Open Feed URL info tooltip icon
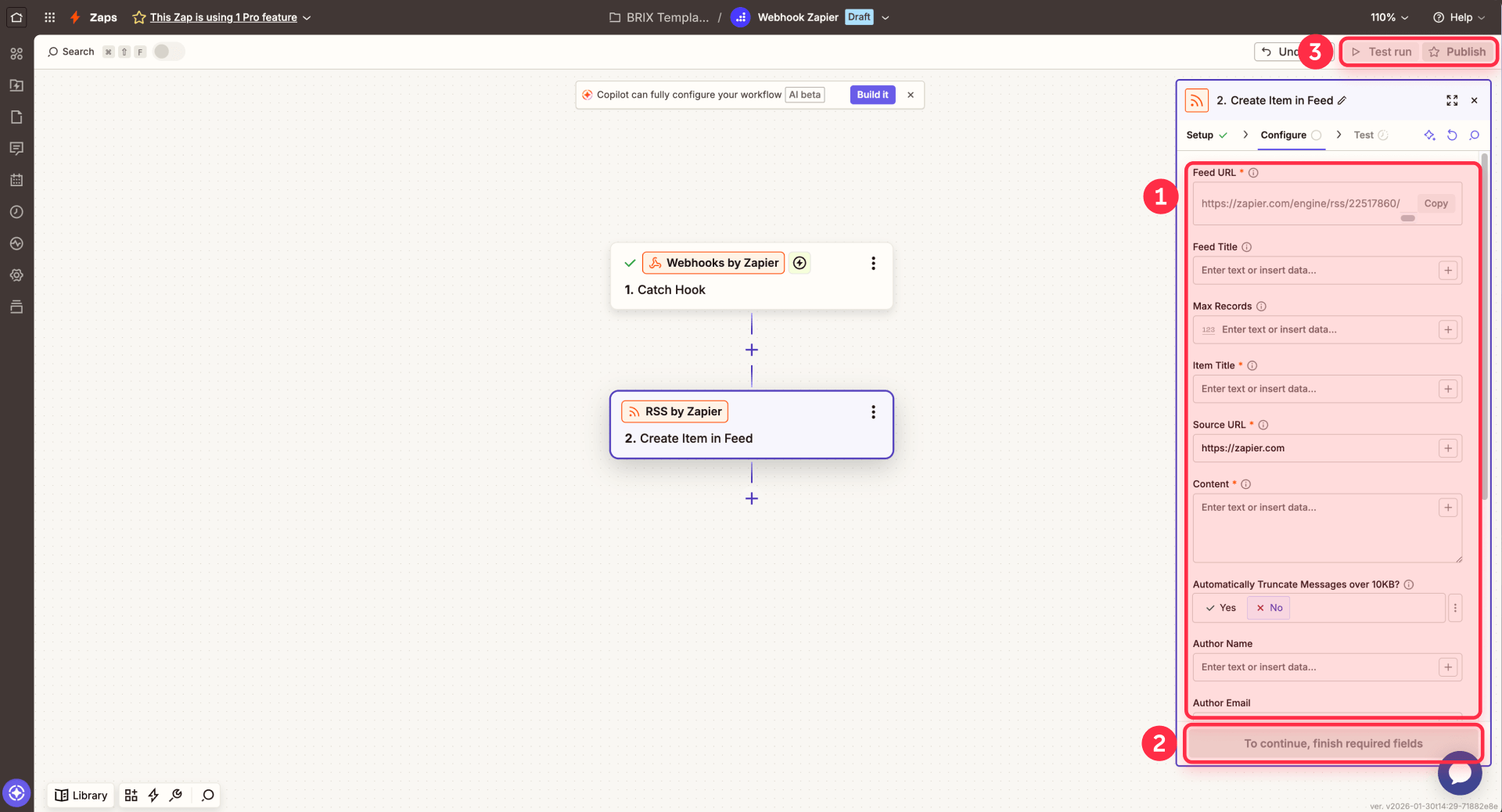 (x=1253, y=173)
